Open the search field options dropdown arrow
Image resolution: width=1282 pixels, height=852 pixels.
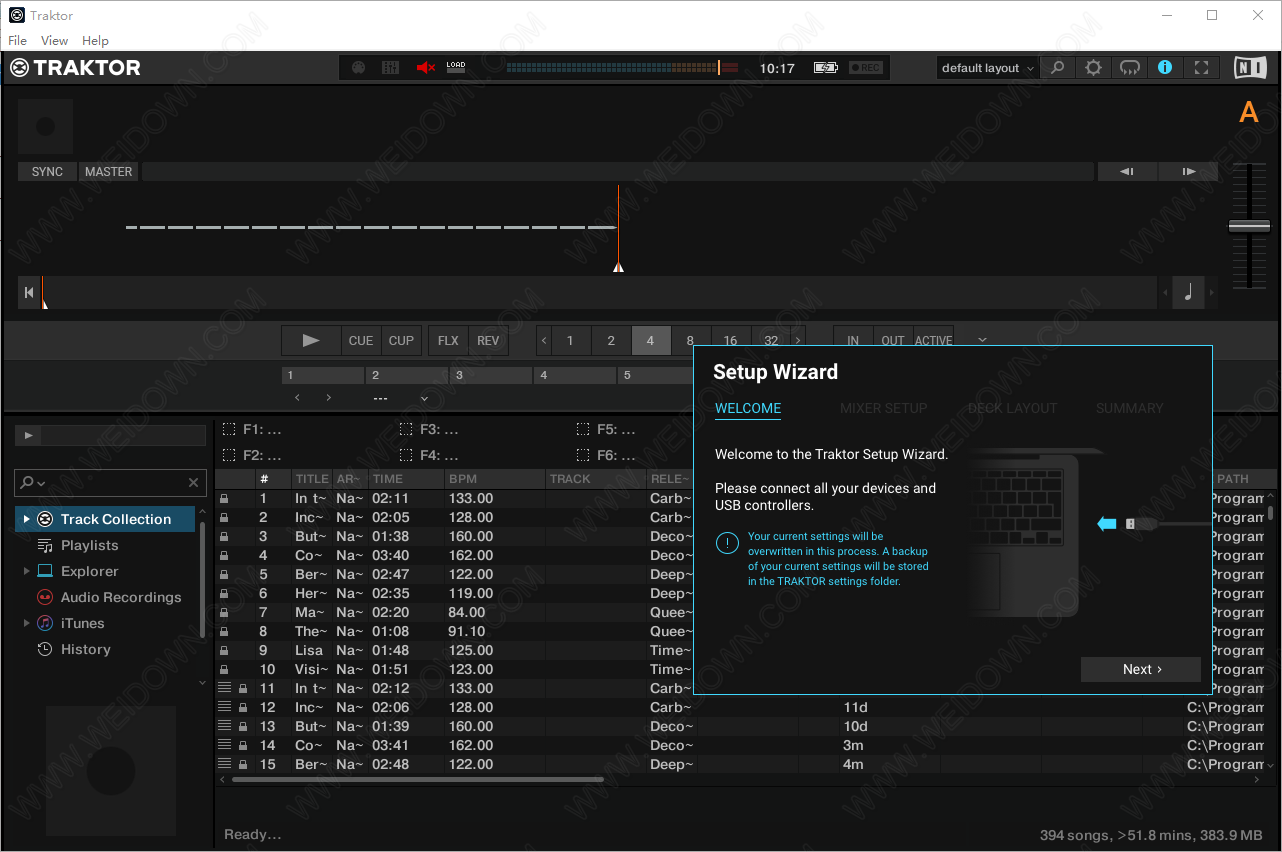[42, 483]
